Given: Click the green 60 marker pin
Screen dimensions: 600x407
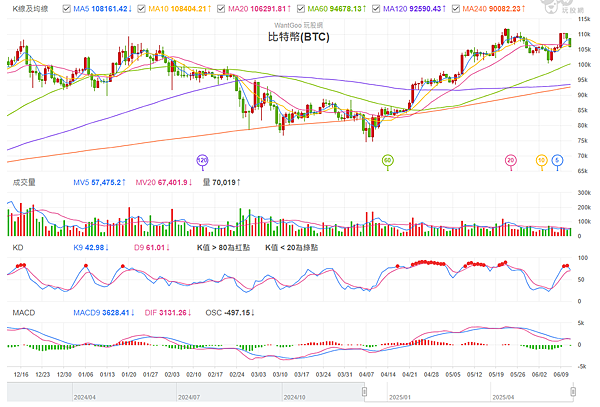Looking at the screenshot, I should coord(388,161).
